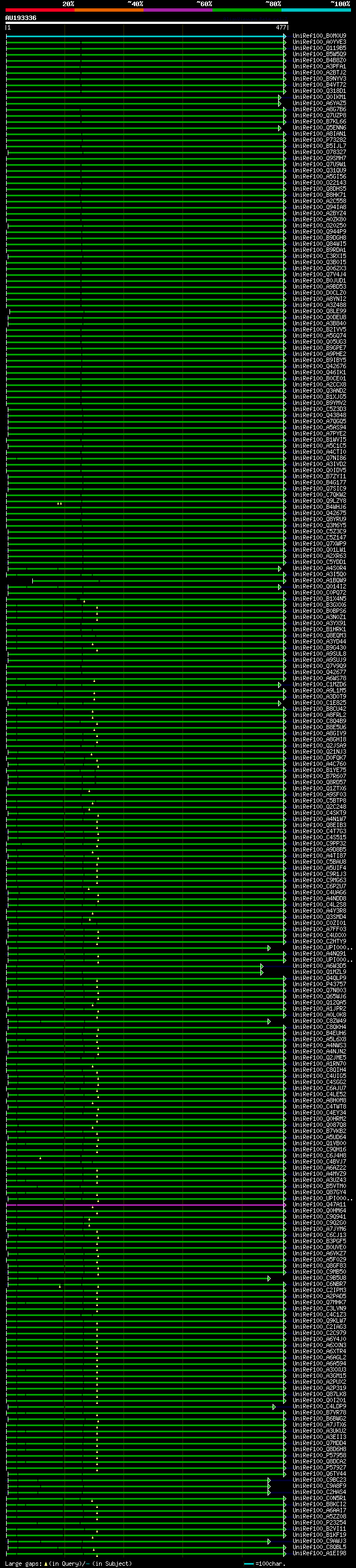Open the UniRef100_A3GM15 entry
The width and height of the screenshot is (356, 1568).
click(319, 1376)
